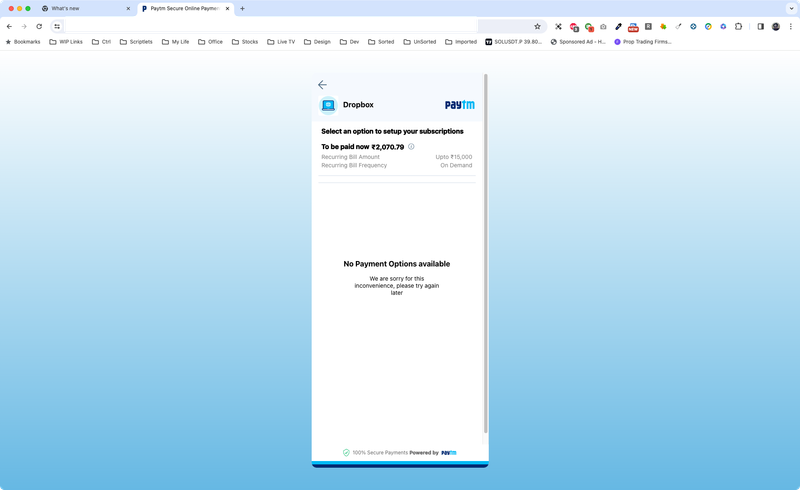The image size is (800, 490).
Task: Bookmark this page with the star icon
Action: pyautogui.click(x=537, y=27)
